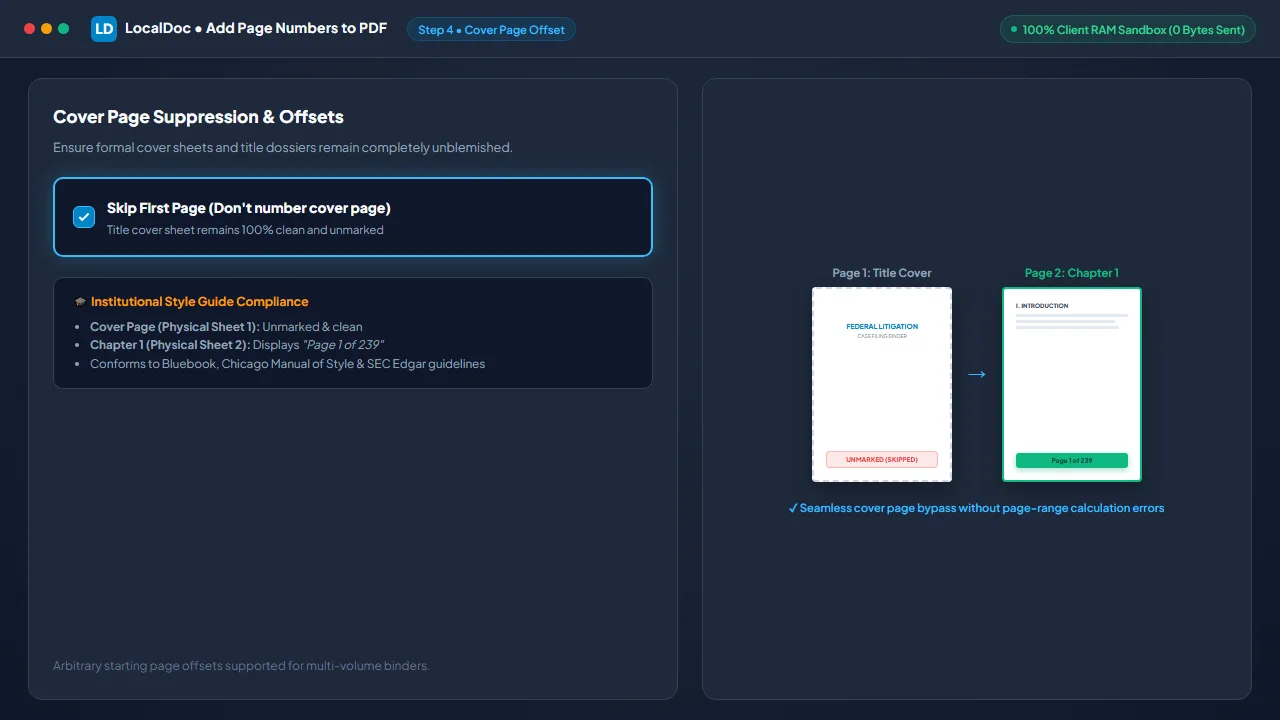Click the red close window dot
This screenshot has width=1280, height=720.
coord(29,29)
